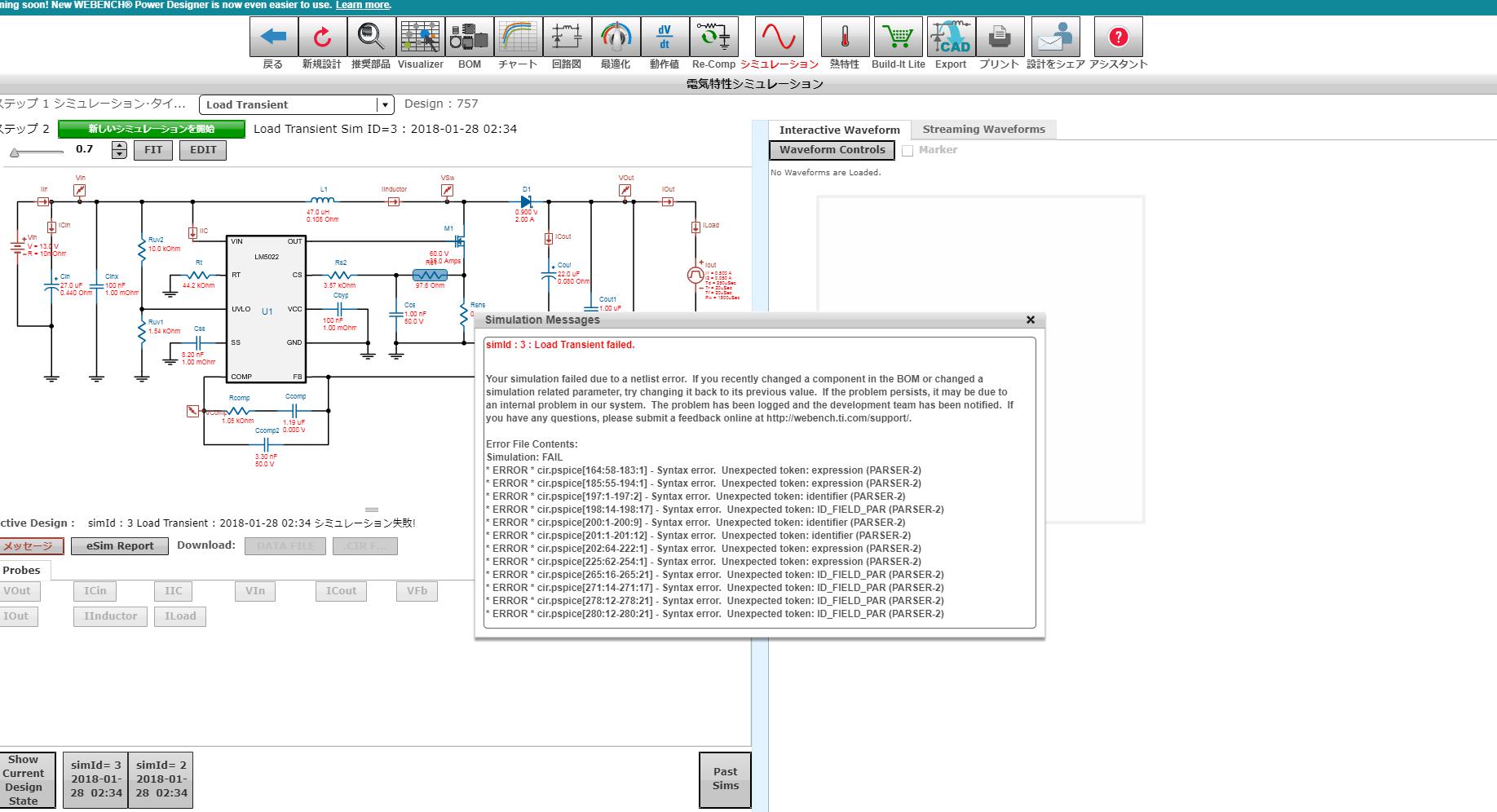Click the green 新しいシミュレーションを開始 button
1497x812 pixels.
point(152,129)
